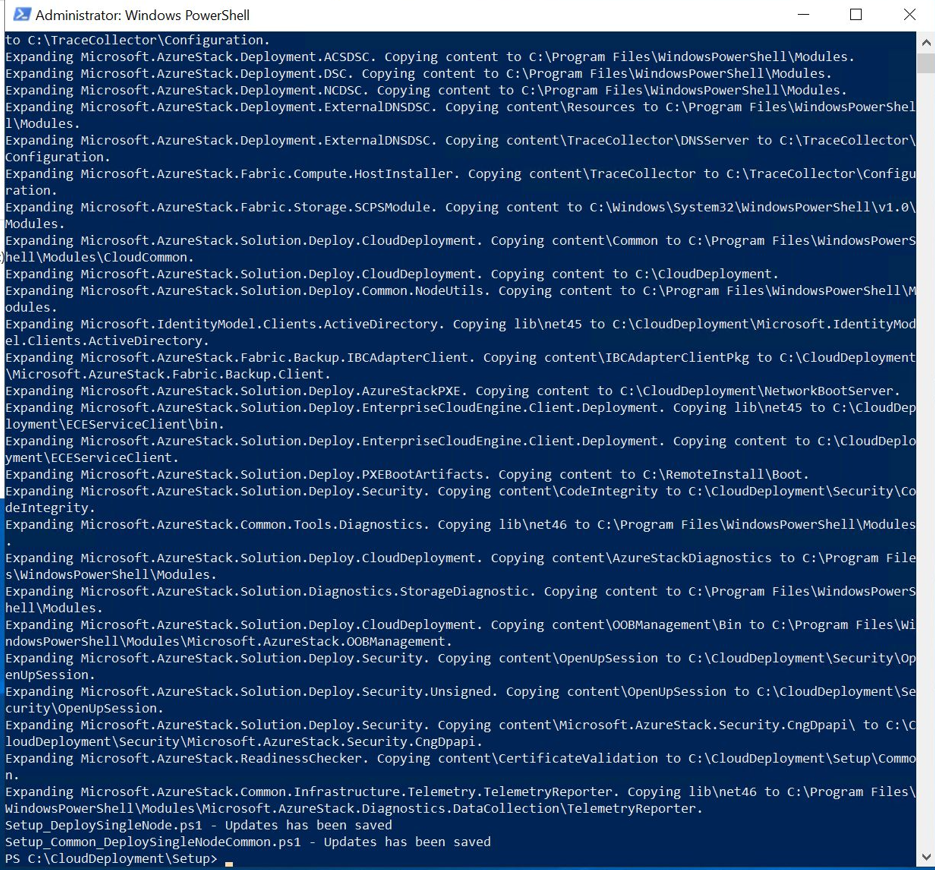Click the line expanding Fabric.Storage.SCPSModule
Viewport: 935px width, 870px height.
click(x=460, y=215)
